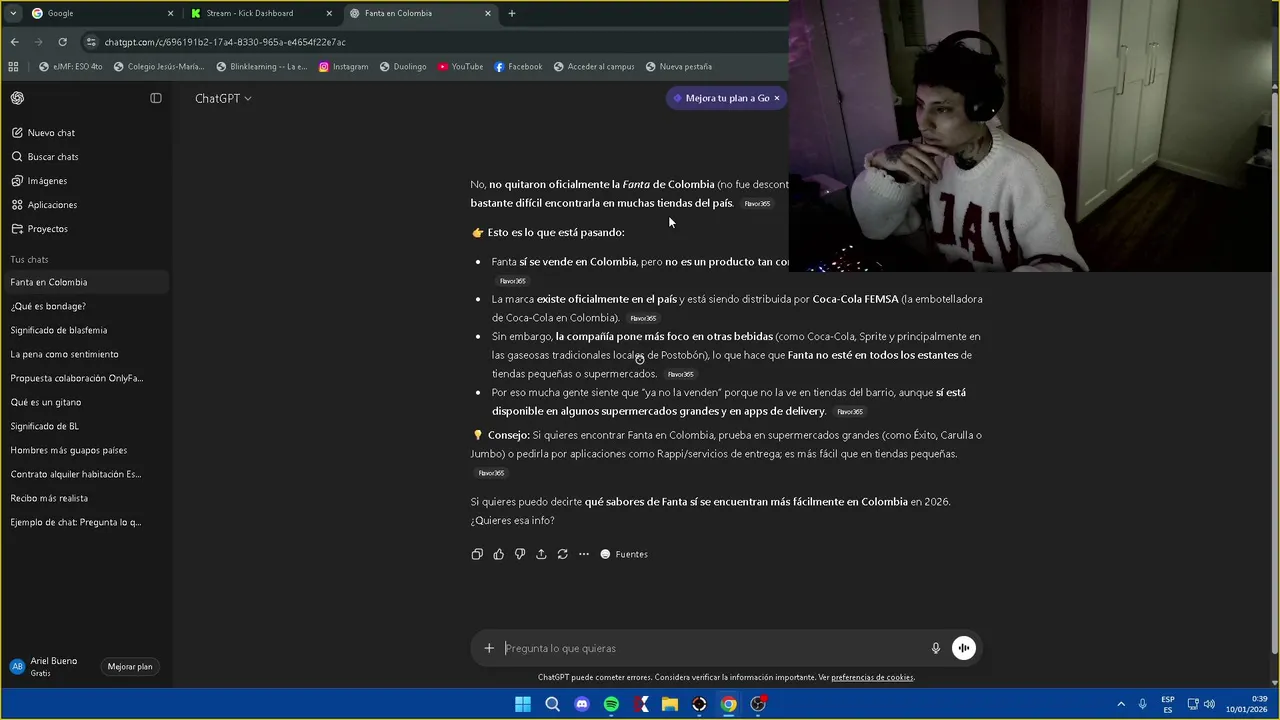The width and height of the screenshot is (1280, 720).
Task: Click the taskbar clock and date
Action: click(x=1246, y=704)
